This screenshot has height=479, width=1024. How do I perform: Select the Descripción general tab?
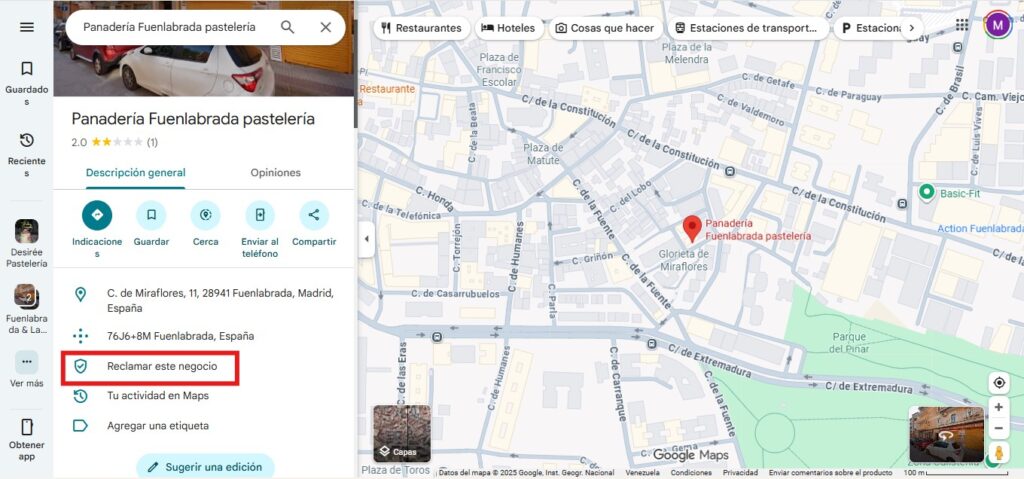(135, 173)
